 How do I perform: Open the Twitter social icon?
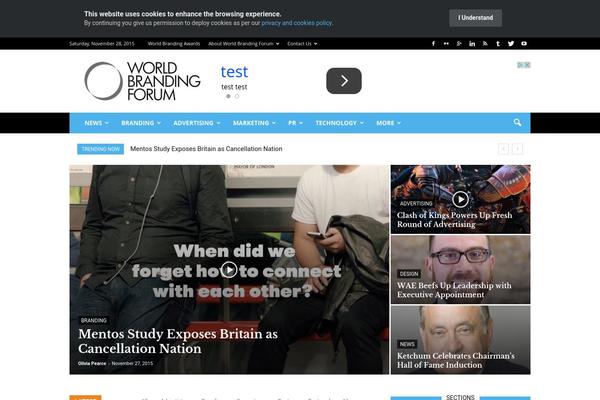[511, 44]
